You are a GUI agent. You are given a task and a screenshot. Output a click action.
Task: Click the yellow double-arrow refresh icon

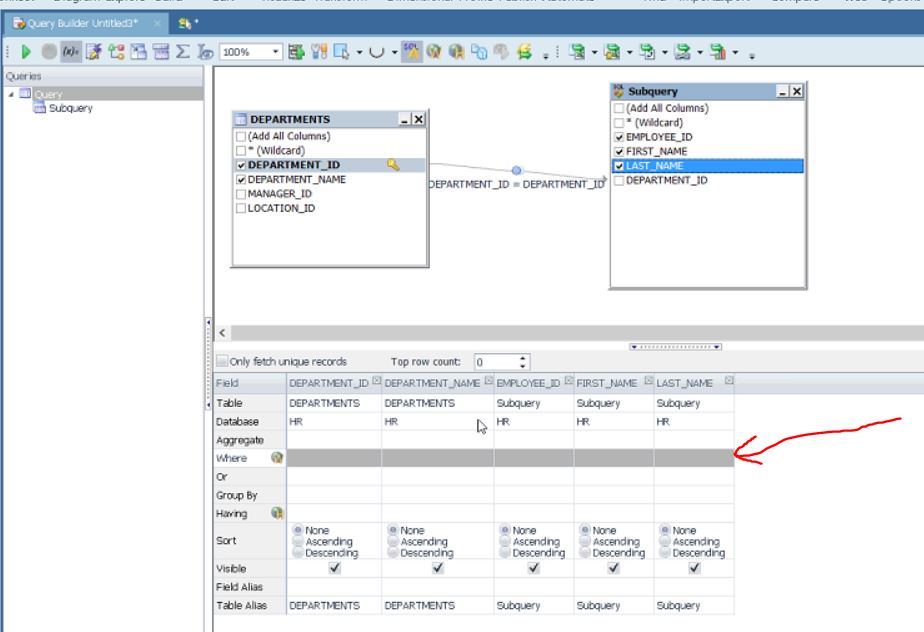tap(524, 52)
